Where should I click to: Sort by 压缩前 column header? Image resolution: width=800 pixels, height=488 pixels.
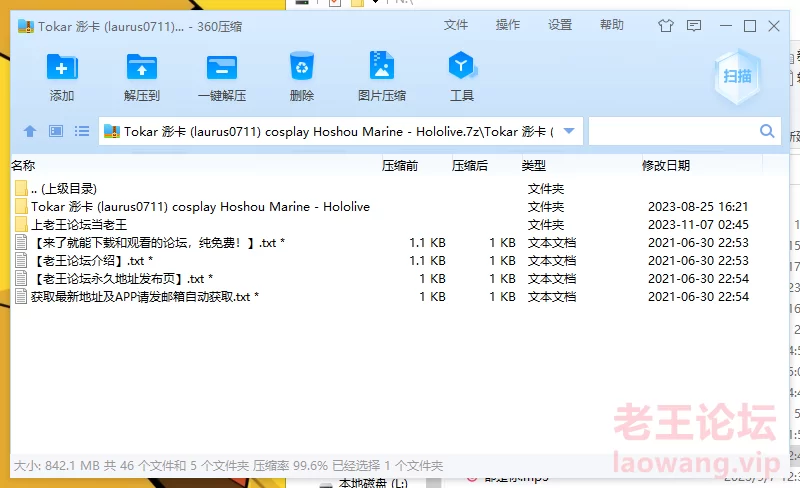coord(399,165)
